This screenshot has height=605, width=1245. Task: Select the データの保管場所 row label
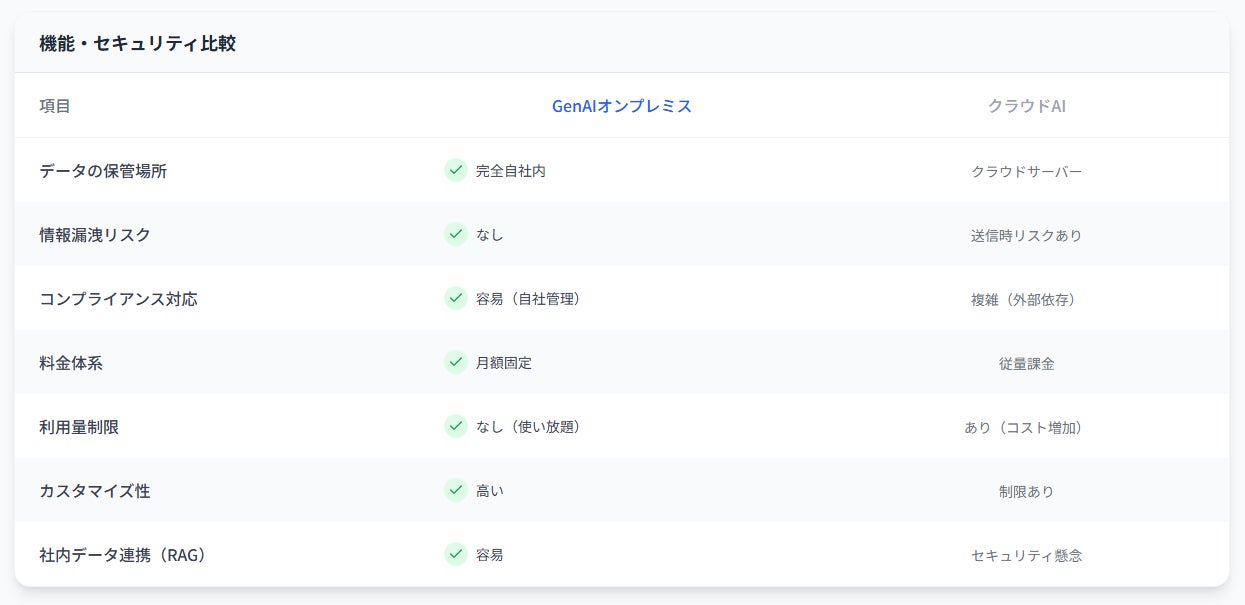(103, 171)
